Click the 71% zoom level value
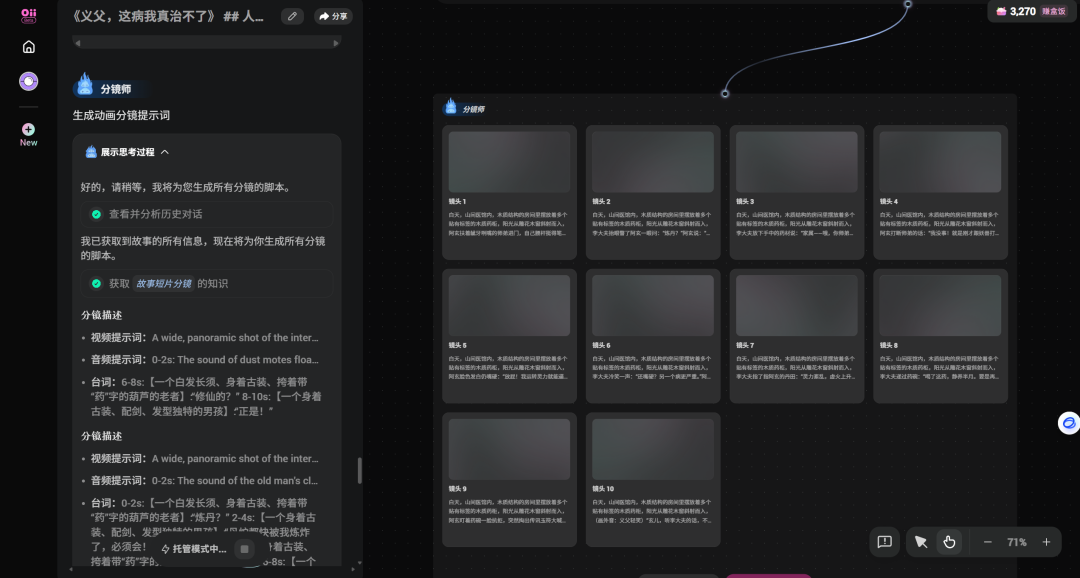 pos(1017,542)
